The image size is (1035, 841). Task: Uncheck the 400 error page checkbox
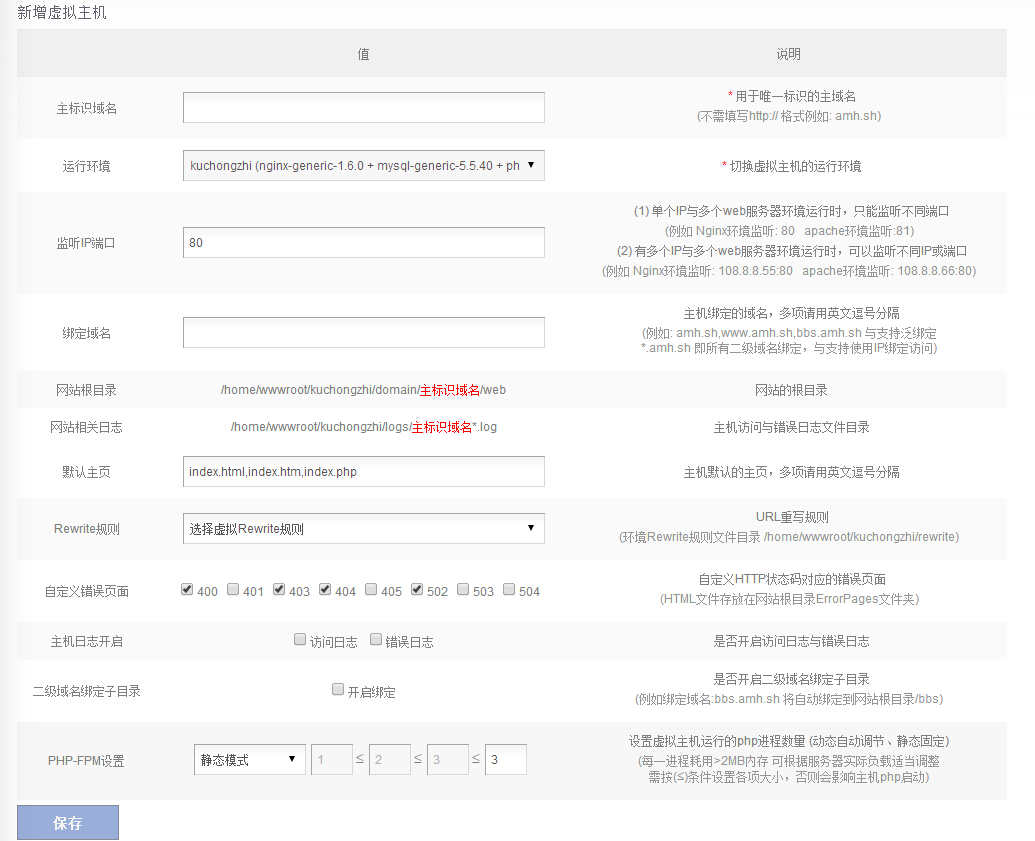(x=187, y=590)
